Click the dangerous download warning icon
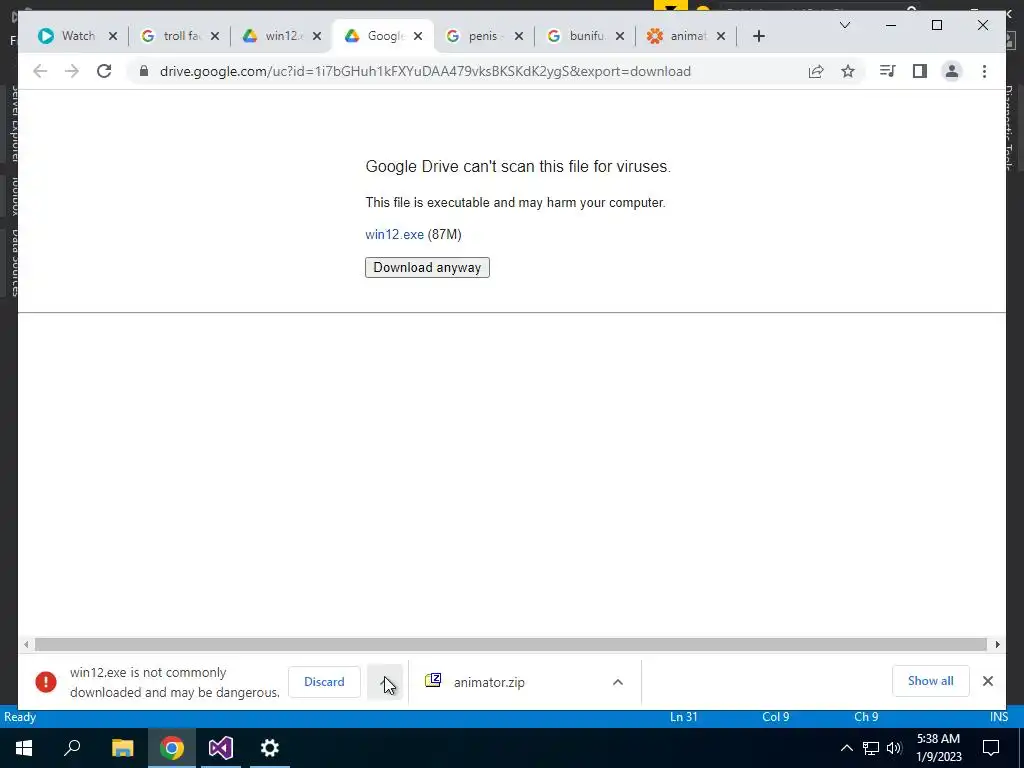Image resolution: width=1024 pixels, height=768 pixels. point(46,682)
